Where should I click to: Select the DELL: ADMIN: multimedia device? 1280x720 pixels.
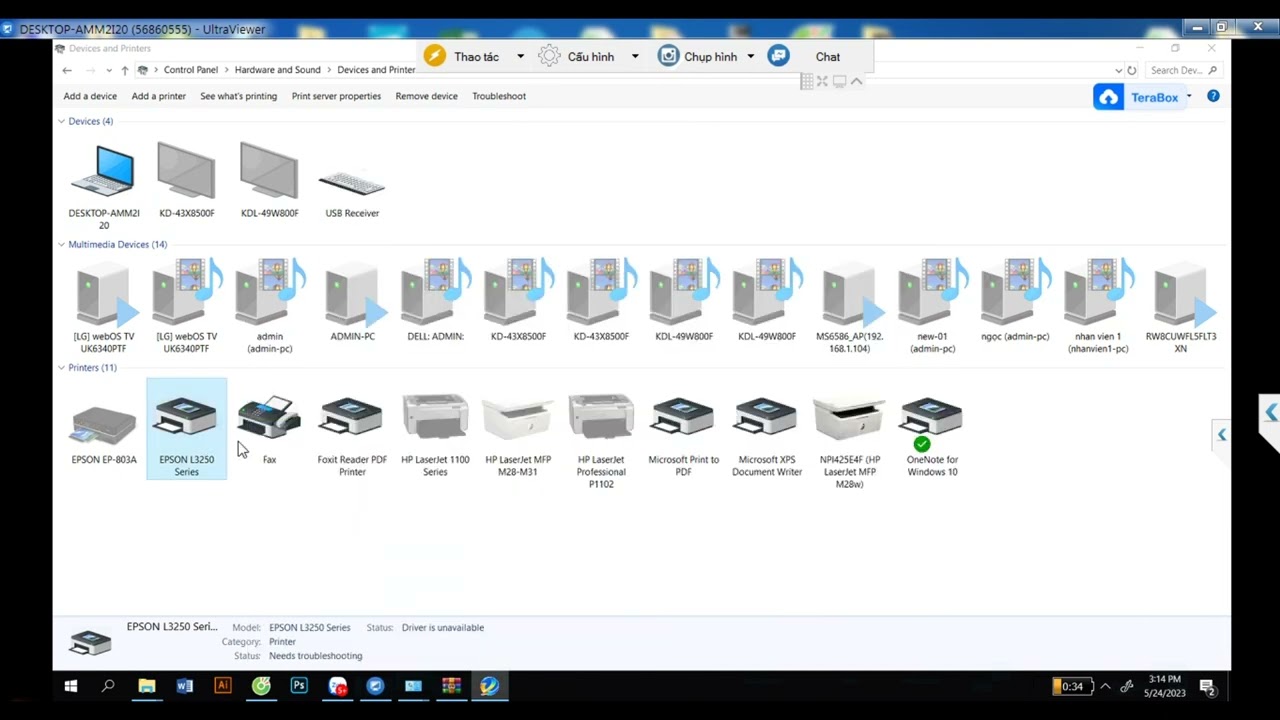(435, 301)
